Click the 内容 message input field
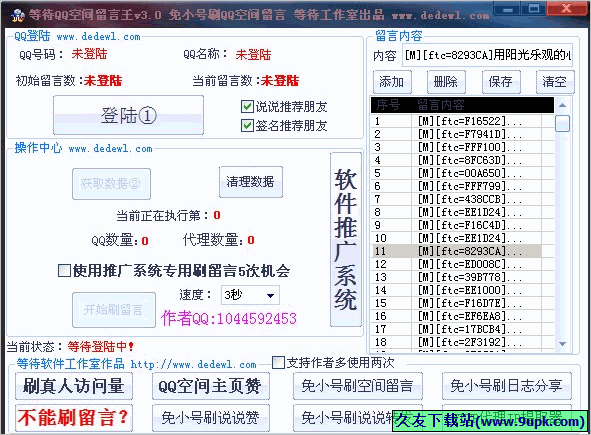Screen dimensions: 591x435 pos(487,55)
